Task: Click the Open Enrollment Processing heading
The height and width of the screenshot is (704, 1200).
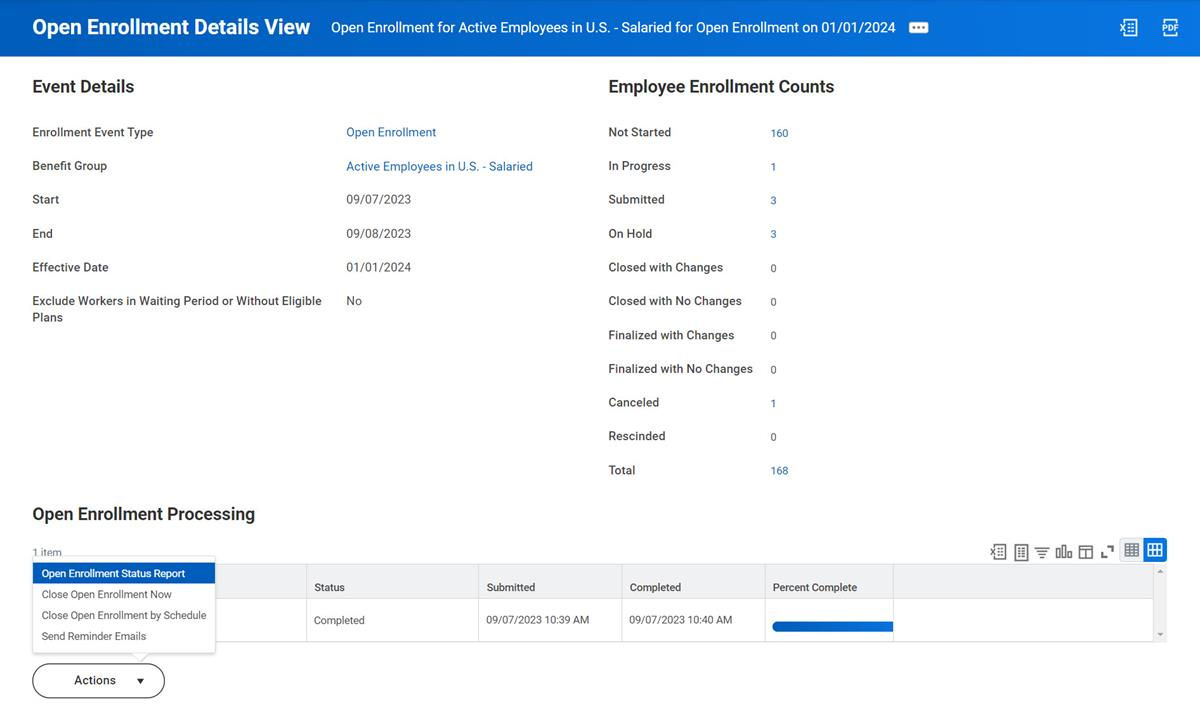Action: pos(143,514)
